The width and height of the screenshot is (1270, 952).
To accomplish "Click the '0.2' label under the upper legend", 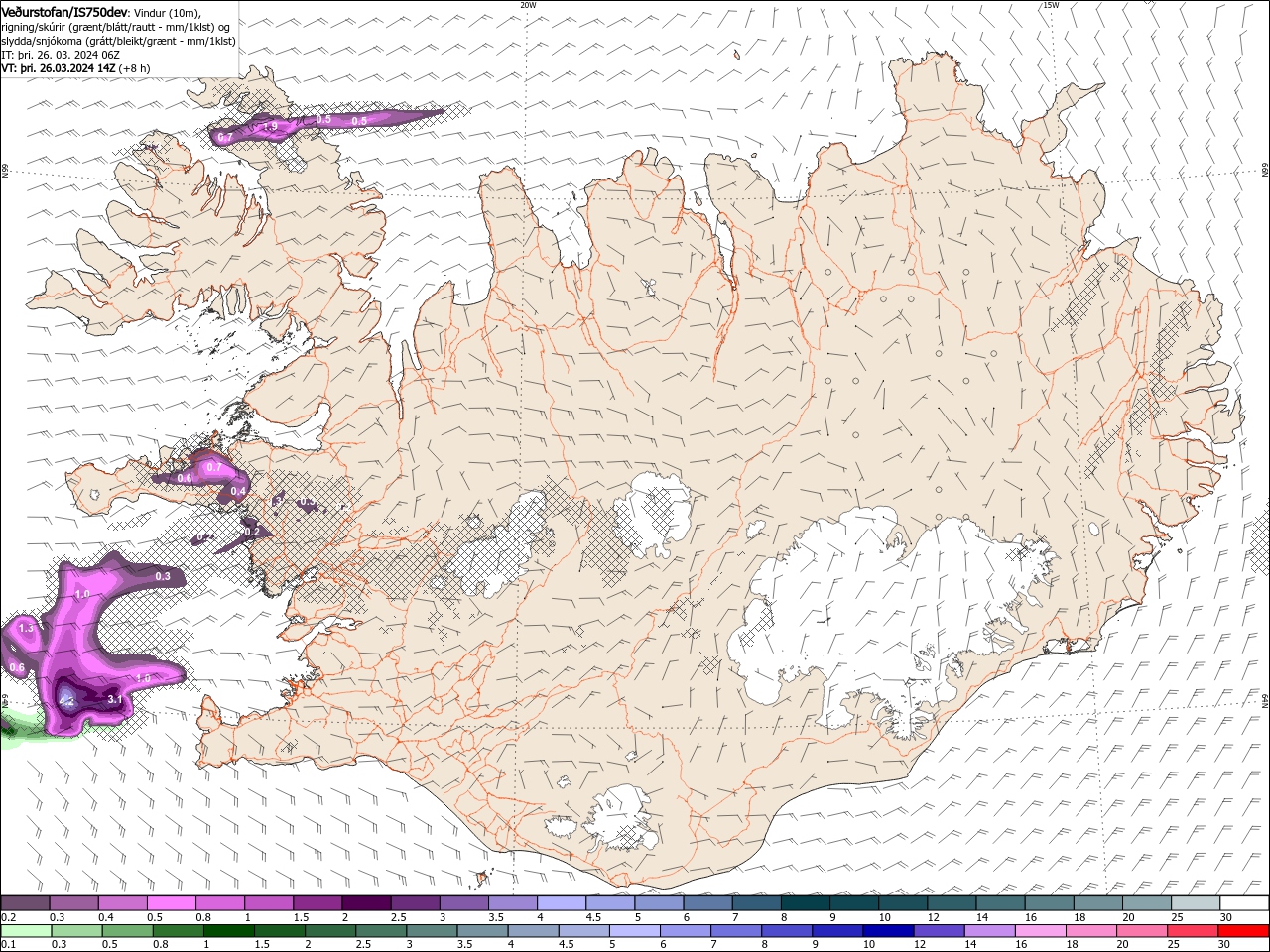I will tap(8, 917).
